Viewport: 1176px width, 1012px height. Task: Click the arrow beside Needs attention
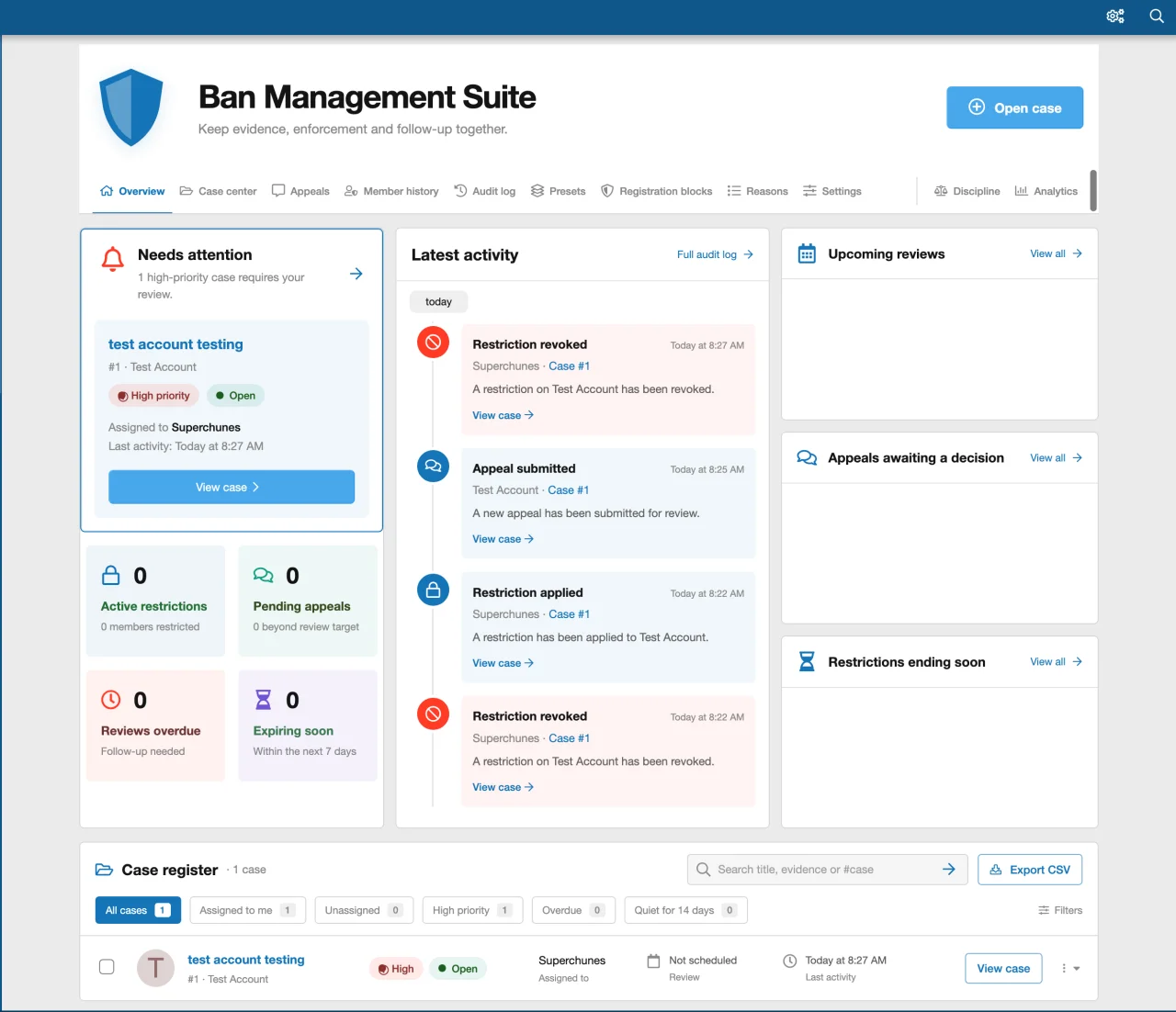[356, 274]
